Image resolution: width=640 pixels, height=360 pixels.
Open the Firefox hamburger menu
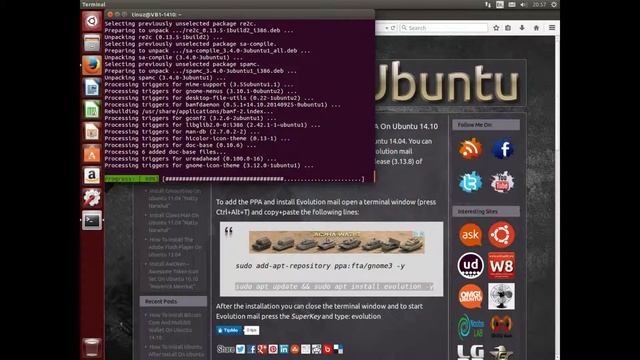point(552,28)
